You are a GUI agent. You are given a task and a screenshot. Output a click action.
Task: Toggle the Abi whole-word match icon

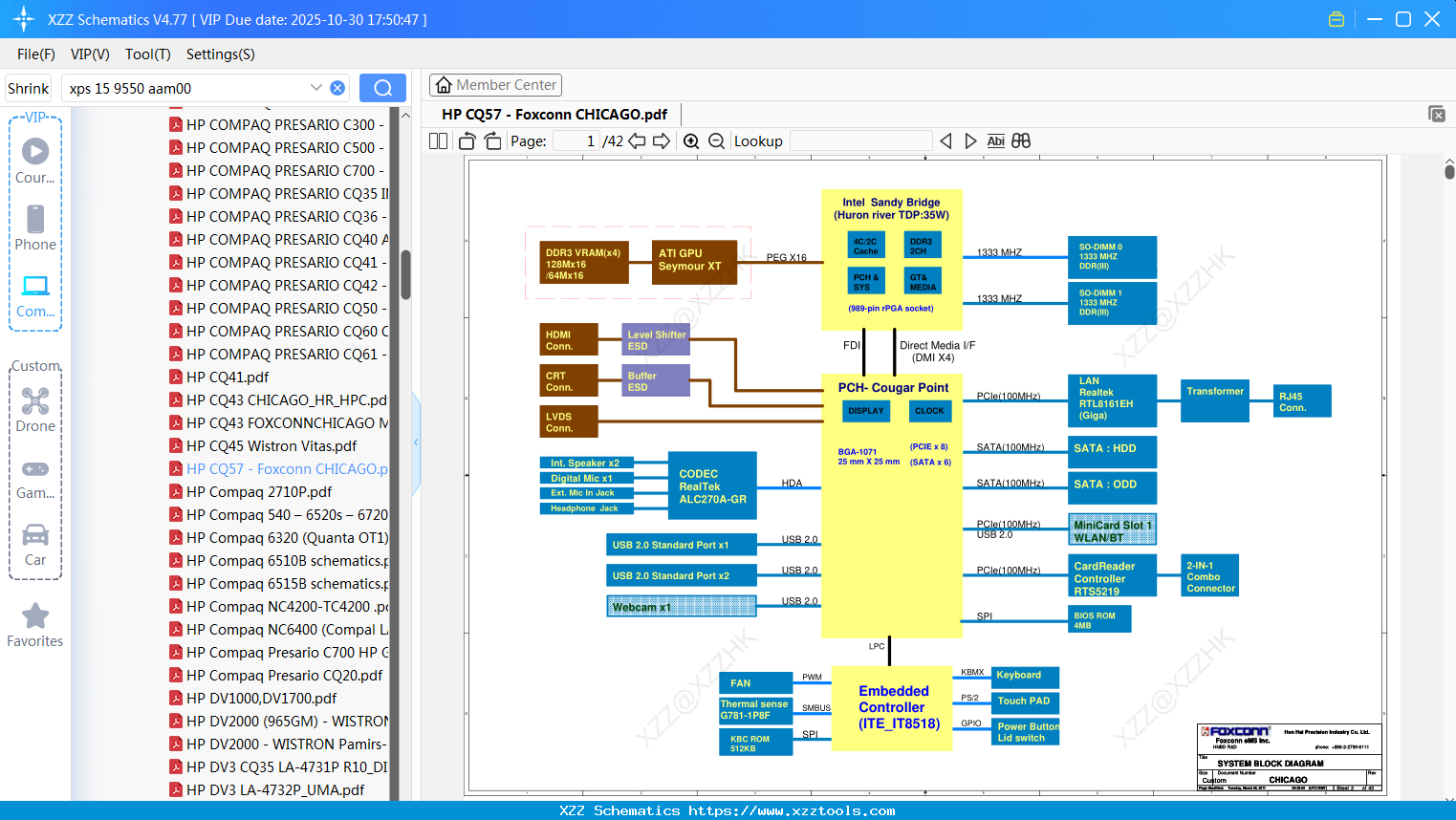pyautogui.click(x=995, y=141)
